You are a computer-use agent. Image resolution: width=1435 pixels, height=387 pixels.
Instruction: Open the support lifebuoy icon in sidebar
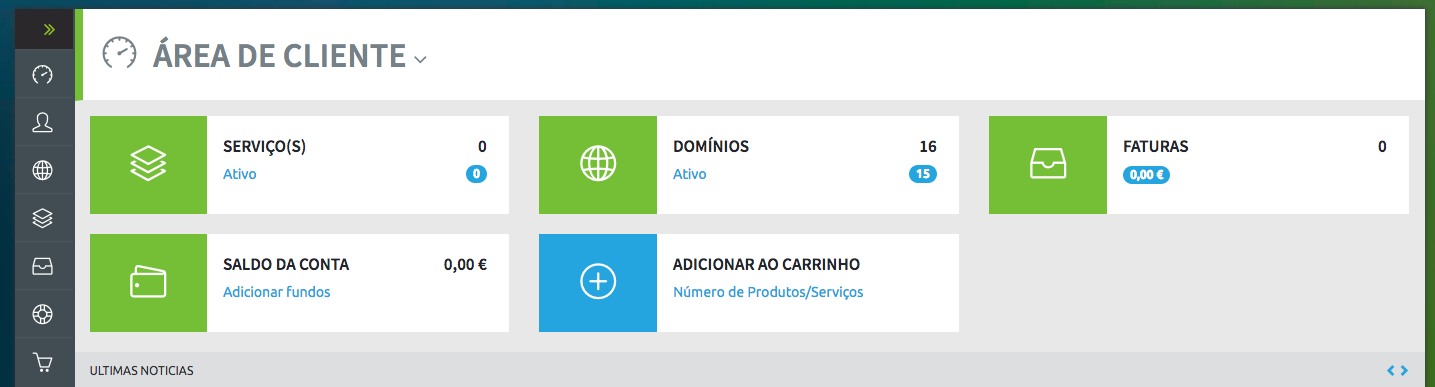(x=42, y=314)
